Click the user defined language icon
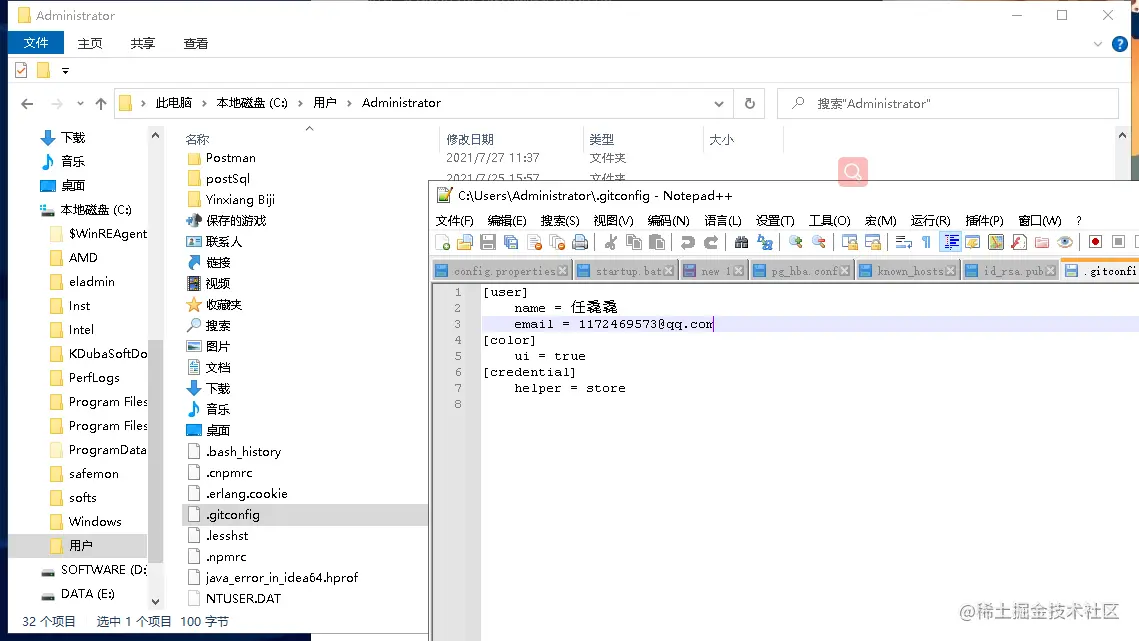The width and height of the screenshot is (1139, 641). click(x=973, y=243)
